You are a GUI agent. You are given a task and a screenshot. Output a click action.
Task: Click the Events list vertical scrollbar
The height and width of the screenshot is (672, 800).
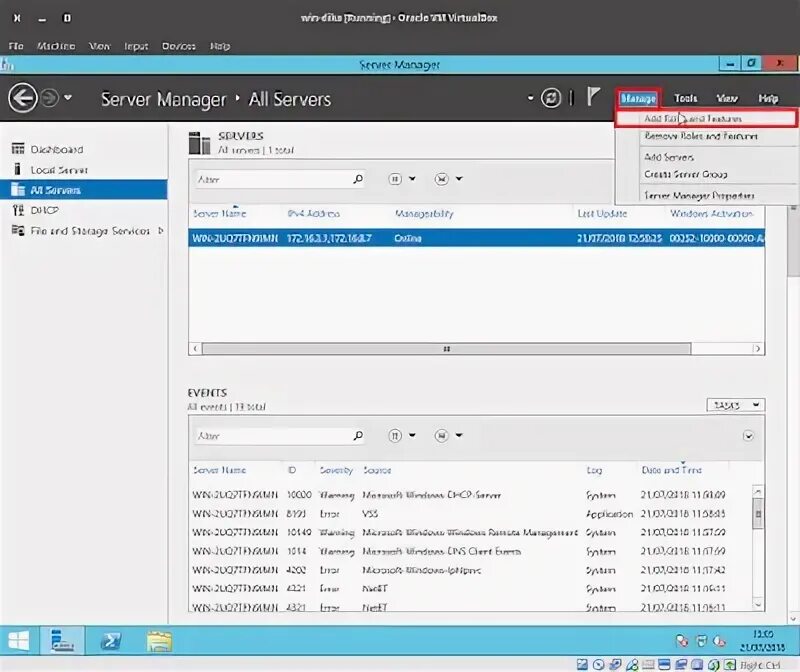click(x=758, y=514)
